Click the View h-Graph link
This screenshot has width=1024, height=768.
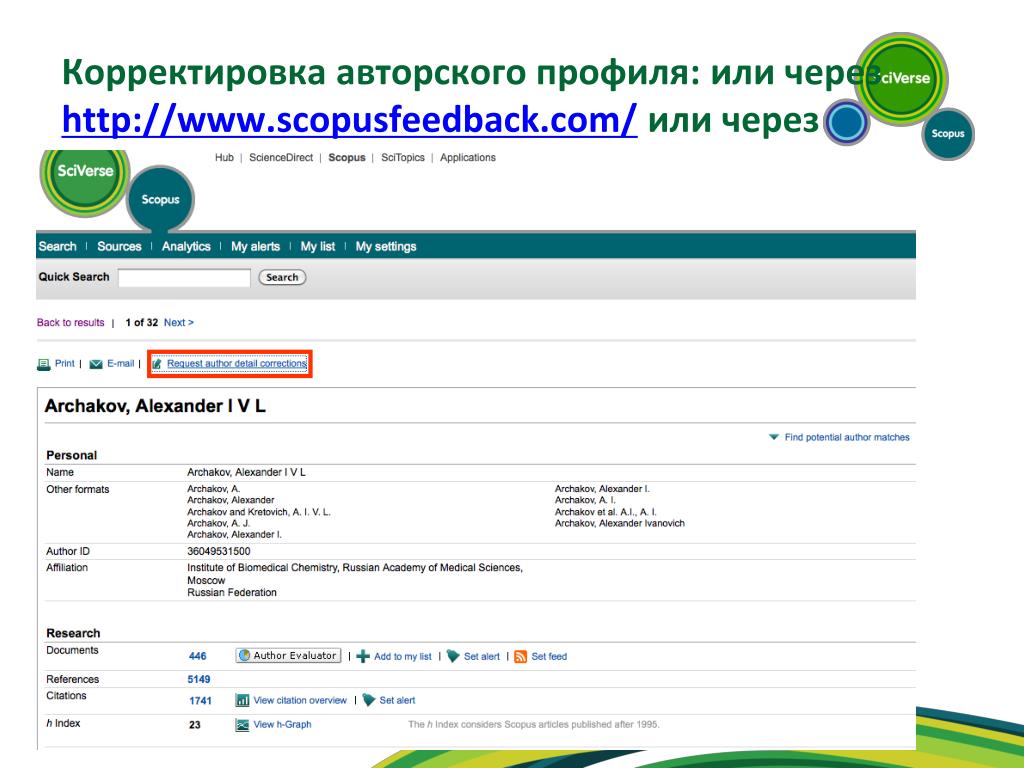pos(282,724)
